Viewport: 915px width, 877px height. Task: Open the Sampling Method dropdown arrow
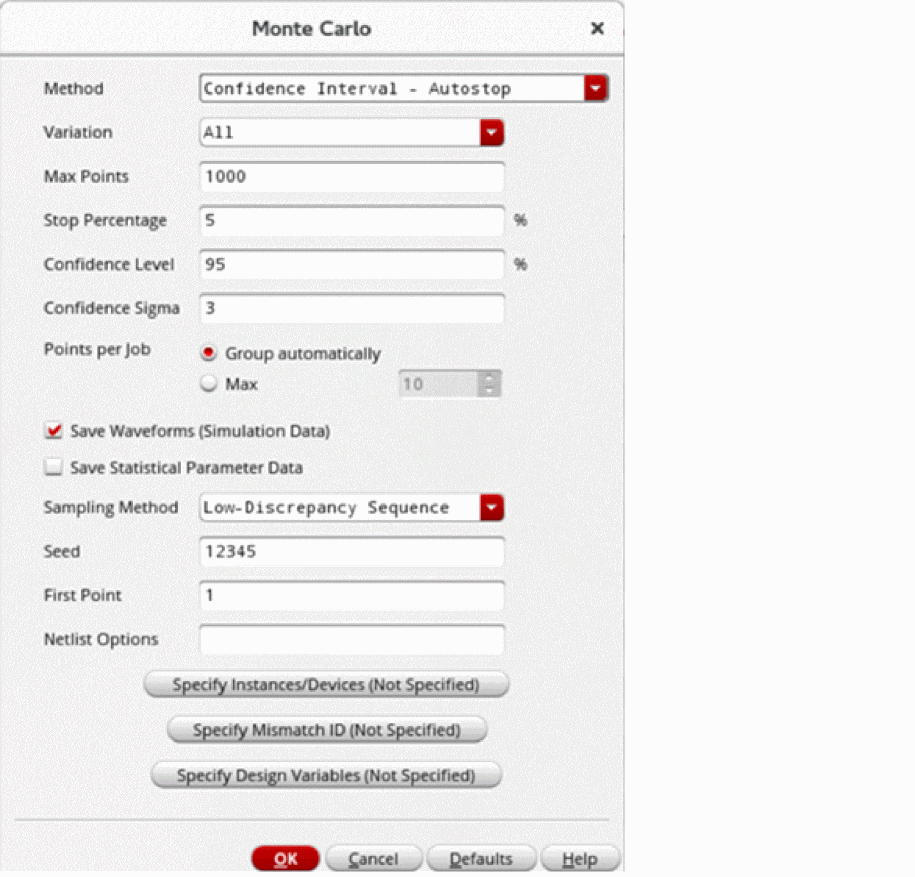pyautogui.click(x=491, y=508)
